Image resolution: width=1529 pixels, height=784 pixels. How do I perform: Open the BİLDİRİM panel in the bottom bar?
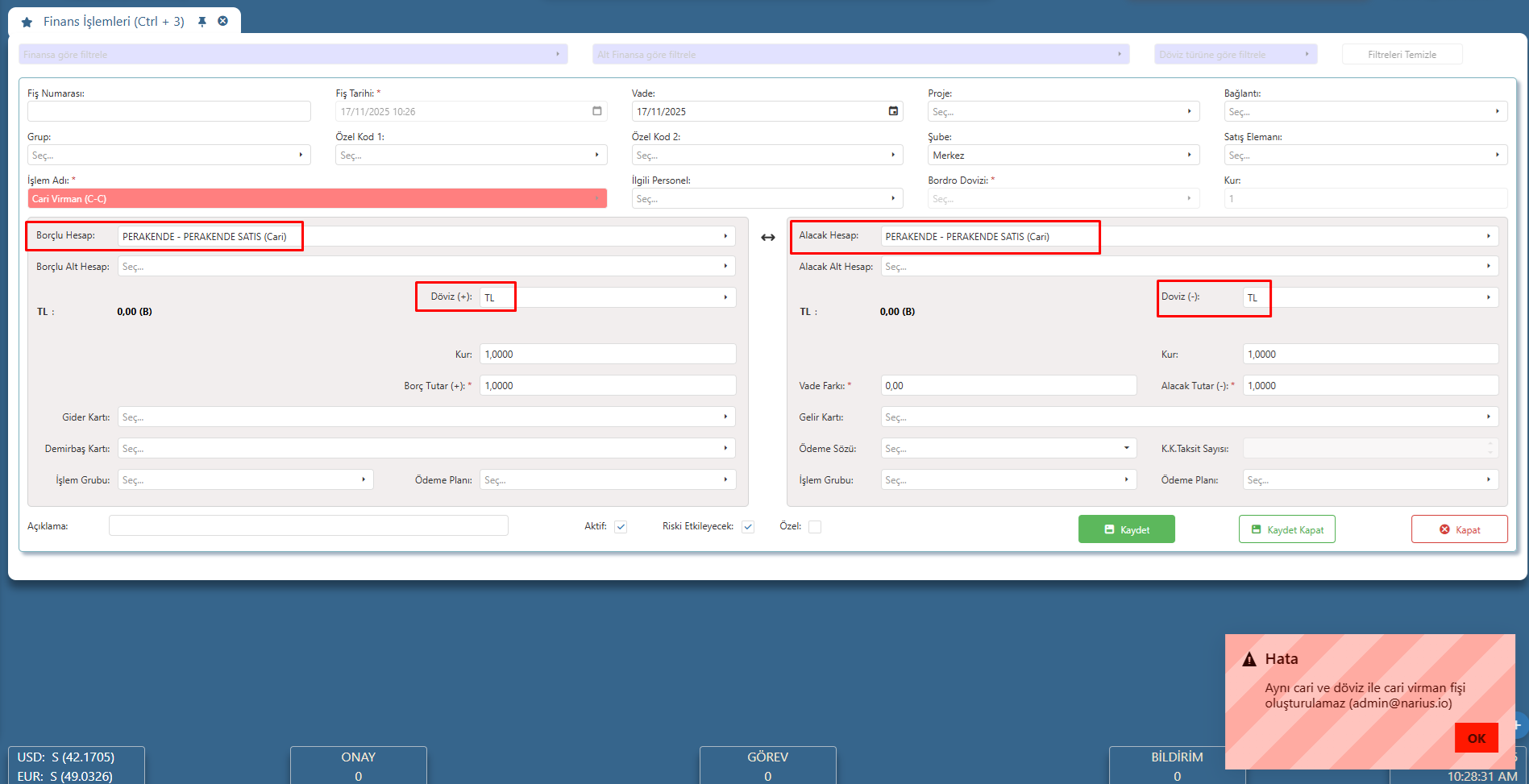click(x=1177, y=765)
